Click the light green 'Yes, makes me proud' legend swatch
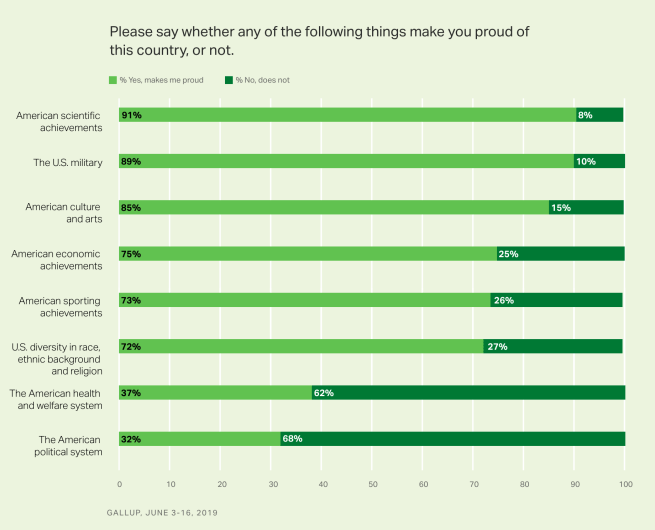The image size is (655, 530). (114, 80)
